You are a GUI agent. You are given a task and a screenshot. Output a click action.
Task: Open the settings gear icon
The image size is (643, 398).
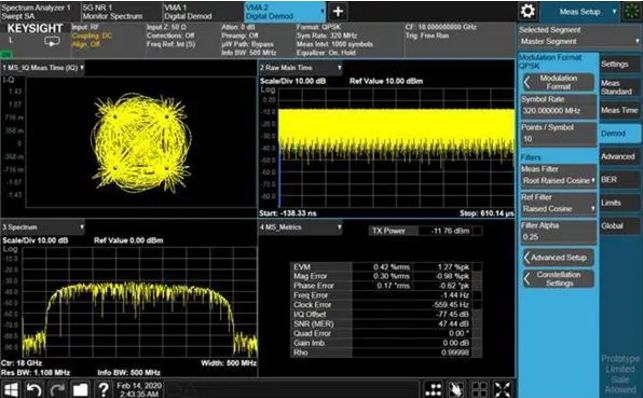coord(527,11)
